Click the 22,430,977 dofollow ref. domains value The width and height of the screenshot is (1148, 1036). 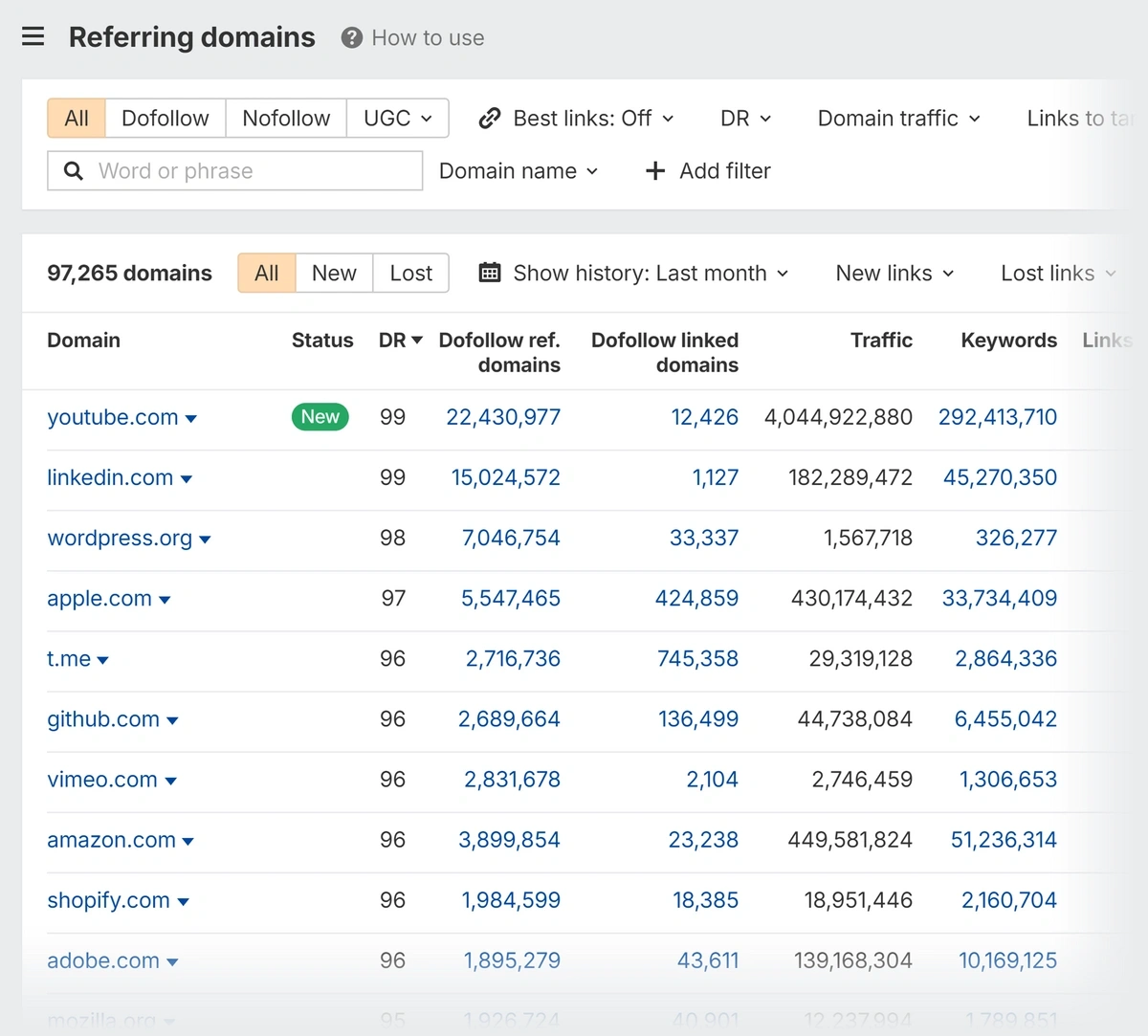[503, 417]
